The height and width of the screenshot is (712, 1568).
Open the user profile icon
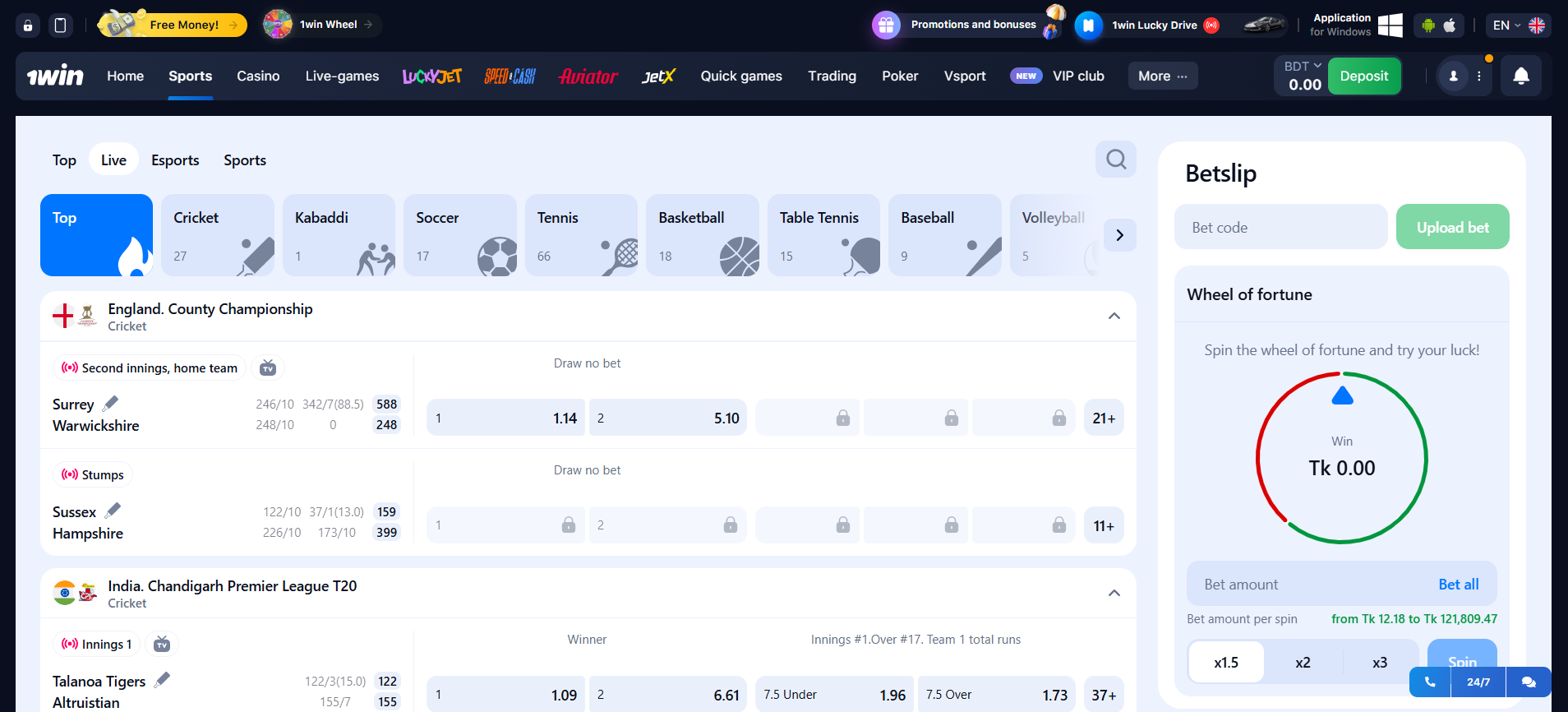(x=1453, y=76)
